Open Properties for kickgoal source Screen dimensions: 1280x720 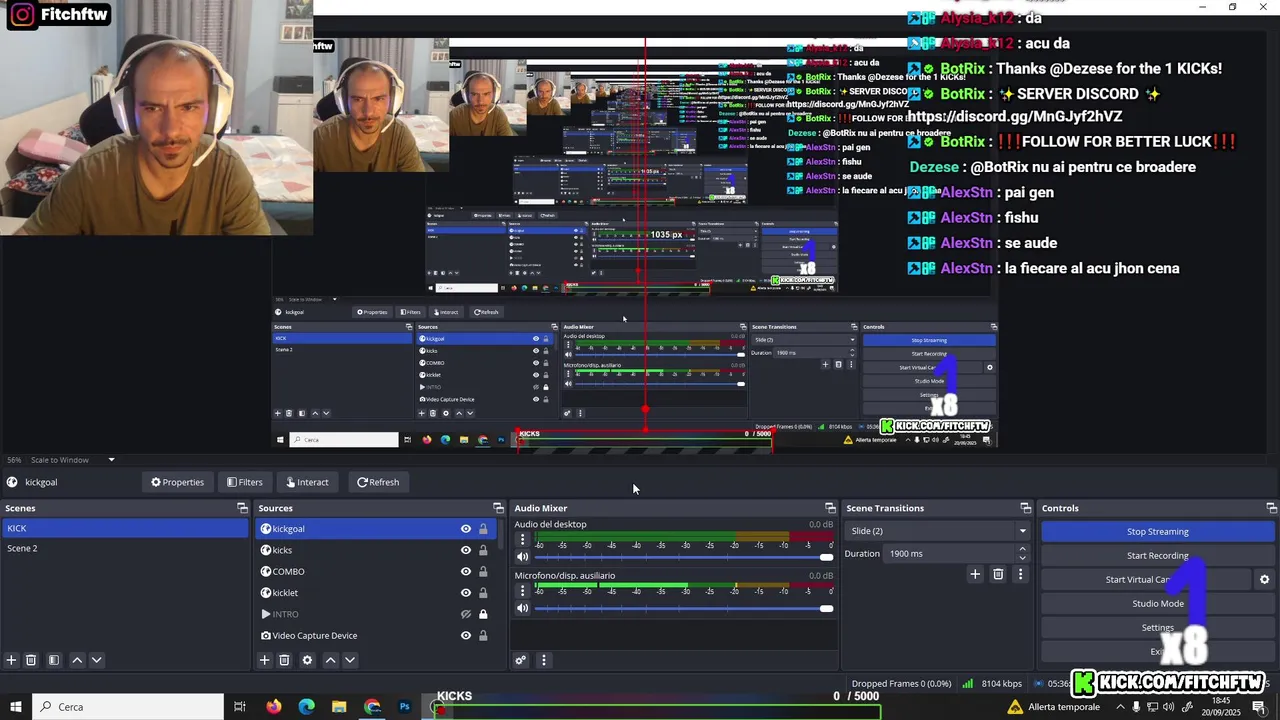tap(177, 482)
